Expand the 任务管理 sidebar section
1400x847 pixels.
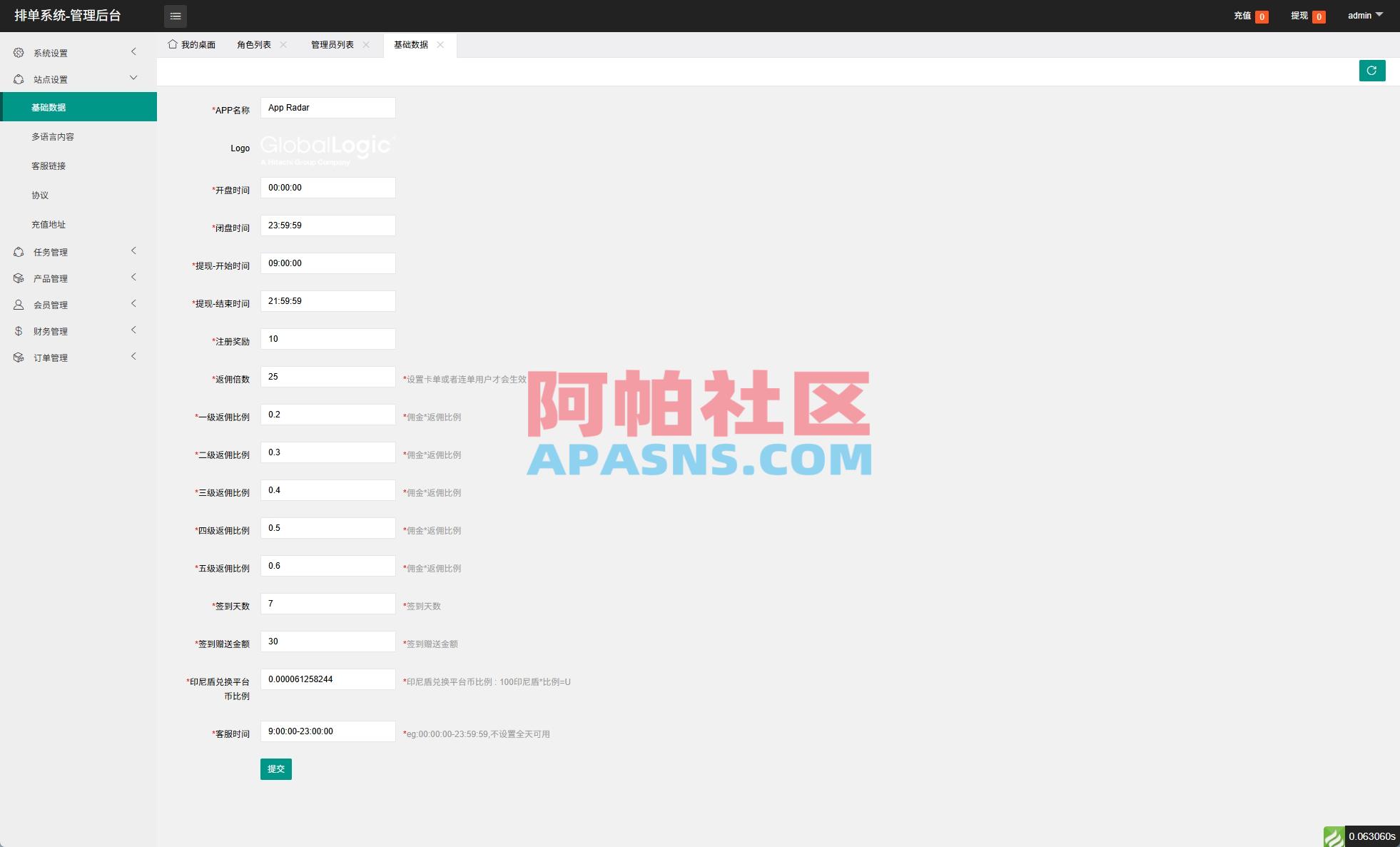pyautogui.click(x=133, y=251)
